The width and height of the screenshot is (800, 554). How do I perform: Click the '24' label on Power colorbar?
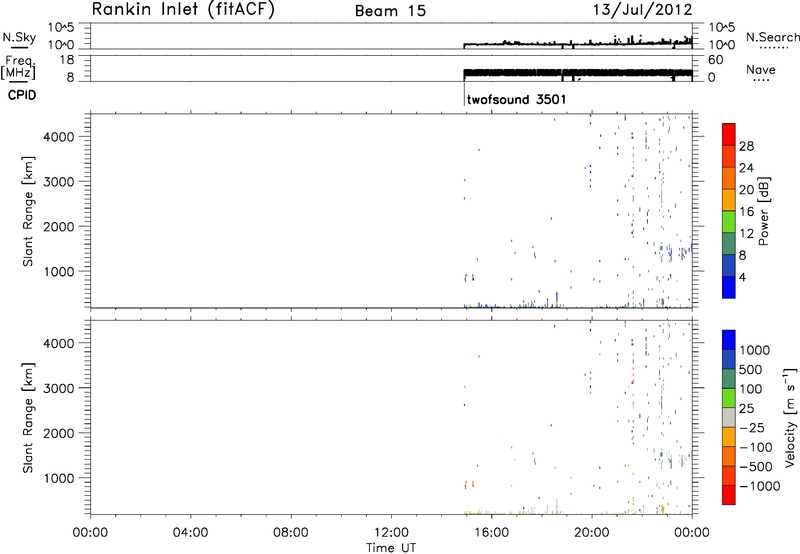click(747, 168)
